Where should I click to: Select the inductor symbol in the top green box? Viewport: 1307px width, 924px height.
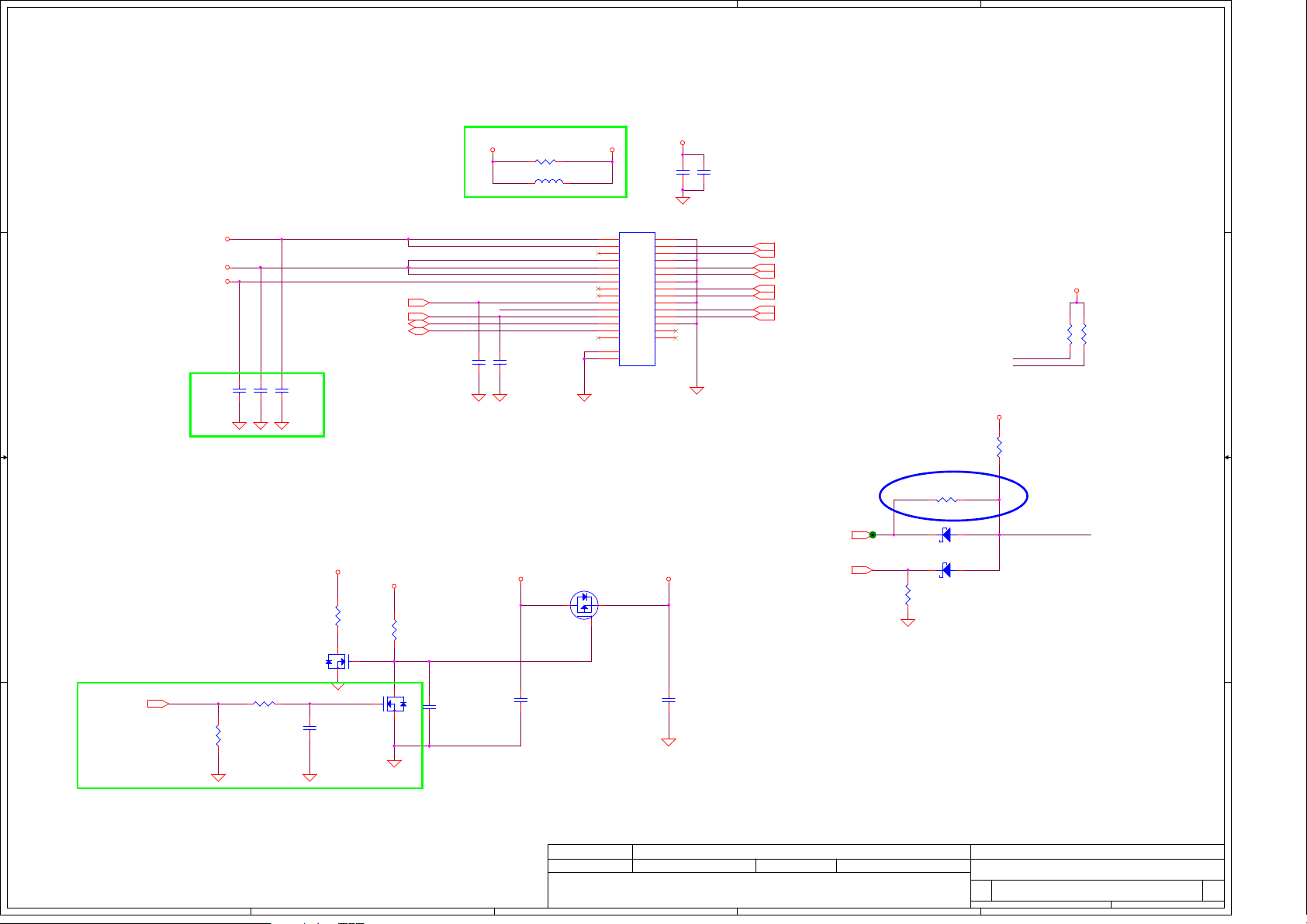(549, 182)
